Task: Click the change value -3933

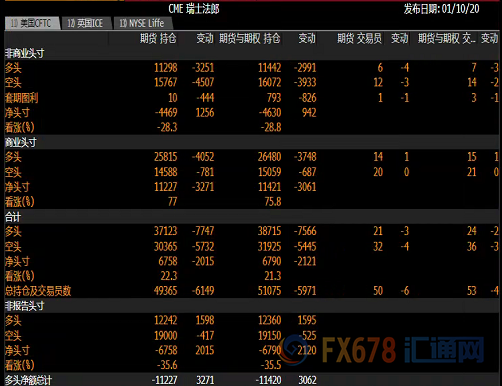Action: click(x=305, y=82)
